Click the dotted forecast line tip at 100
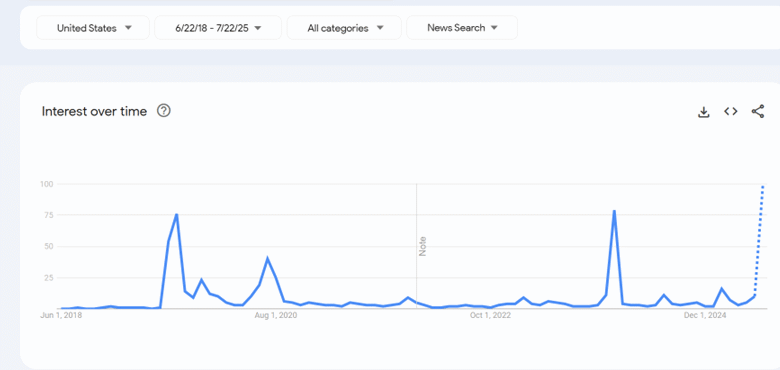 pos(763,187)
